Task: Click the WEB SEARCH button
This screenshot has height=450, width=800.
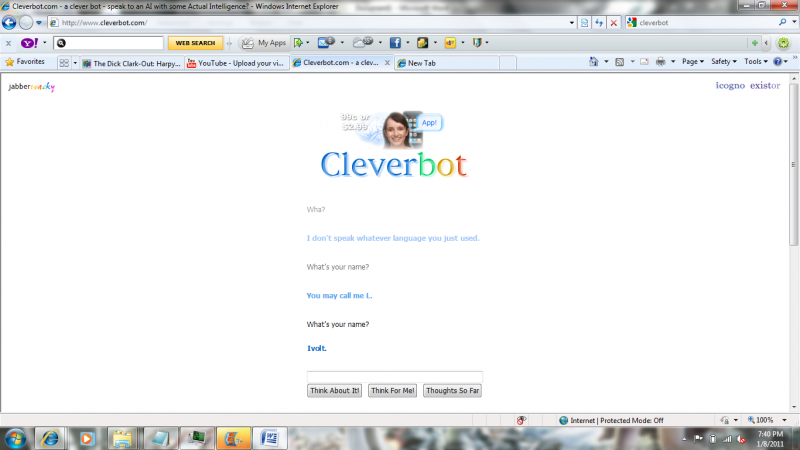Action: 195,43
